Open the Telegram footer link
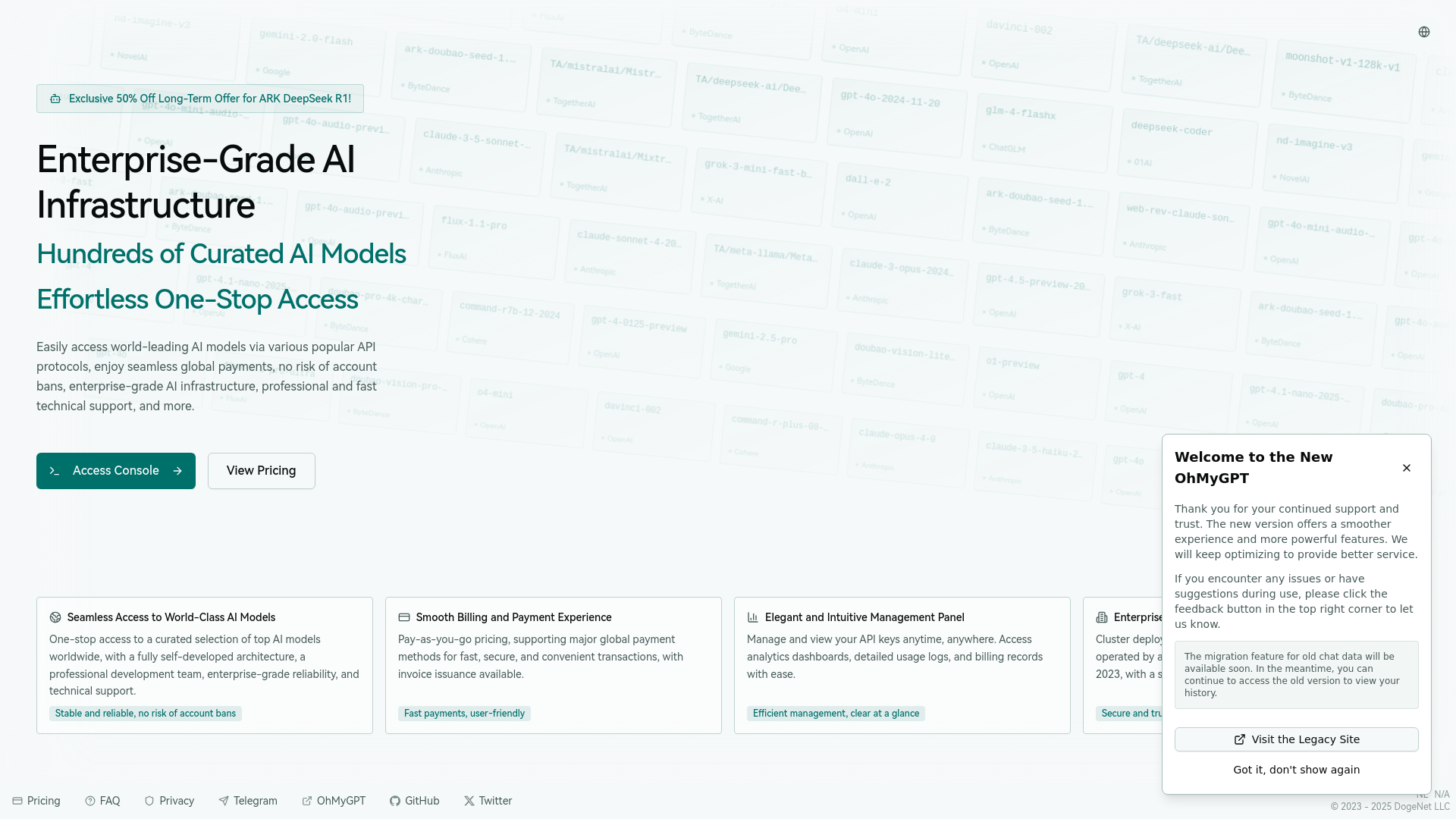1456x819 pixels. (248, 801)
